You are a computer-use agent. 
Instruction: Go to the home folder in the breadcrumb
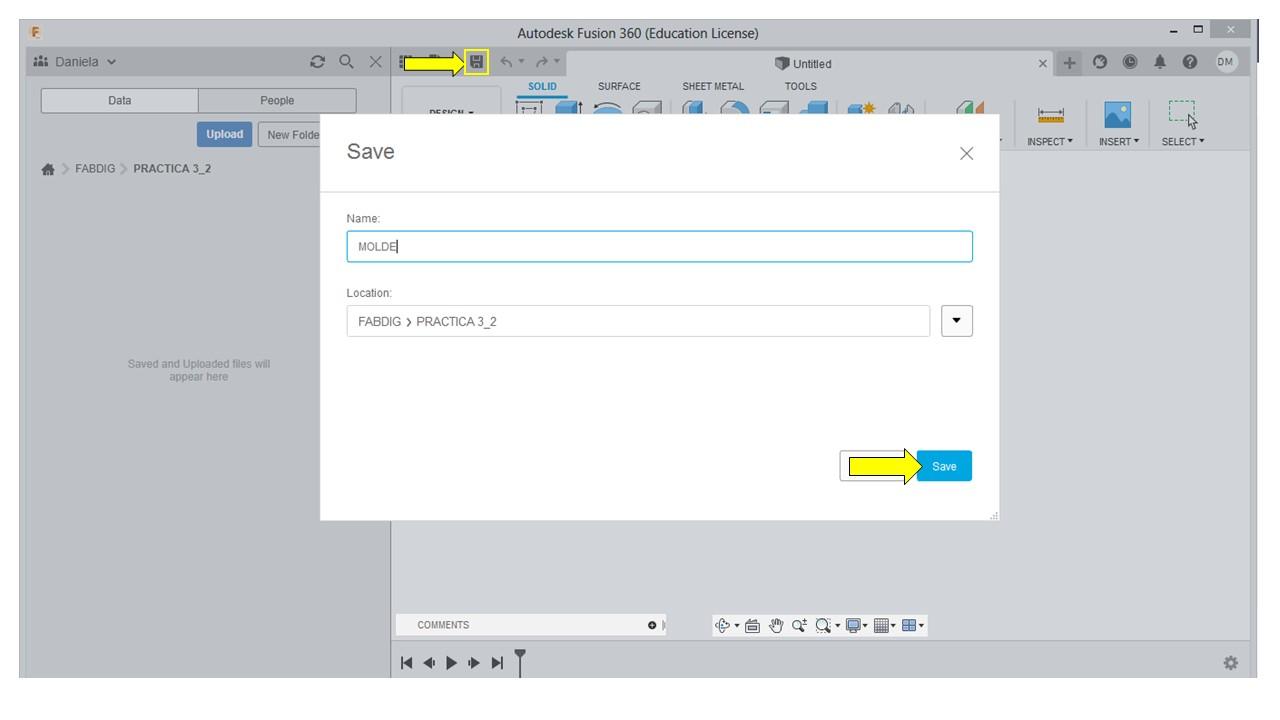[47, 168]
